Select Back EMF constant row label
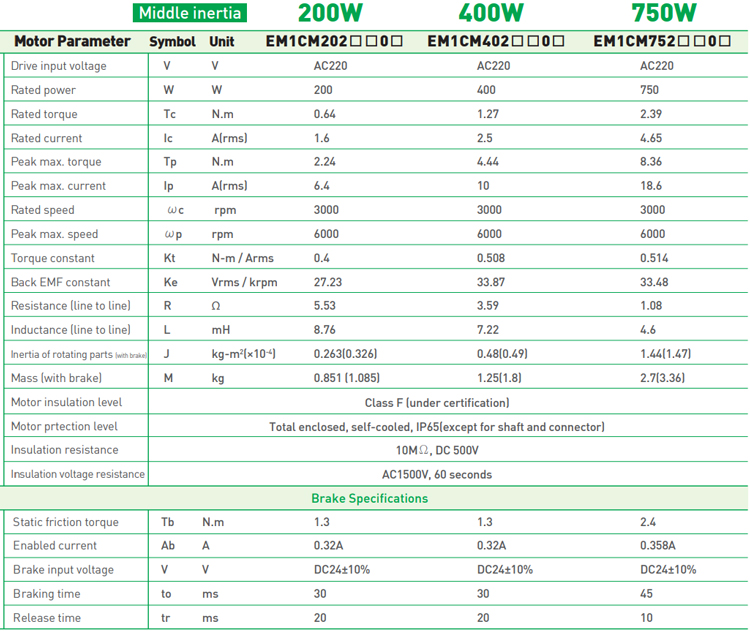The height and width of the screenshot is (631, 750). point(60,282)
